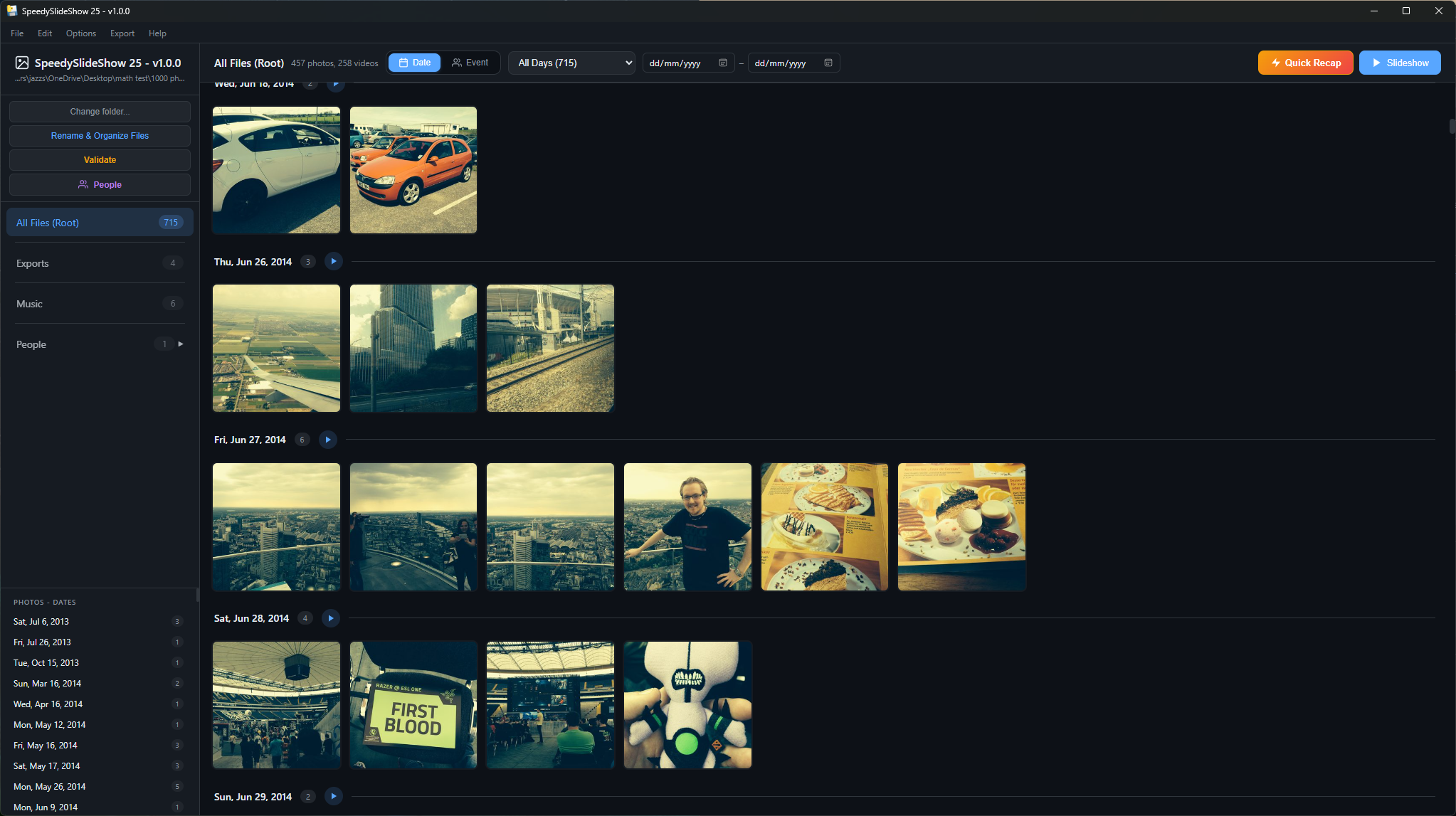Switch grouping to Date view

click(414, 63)
